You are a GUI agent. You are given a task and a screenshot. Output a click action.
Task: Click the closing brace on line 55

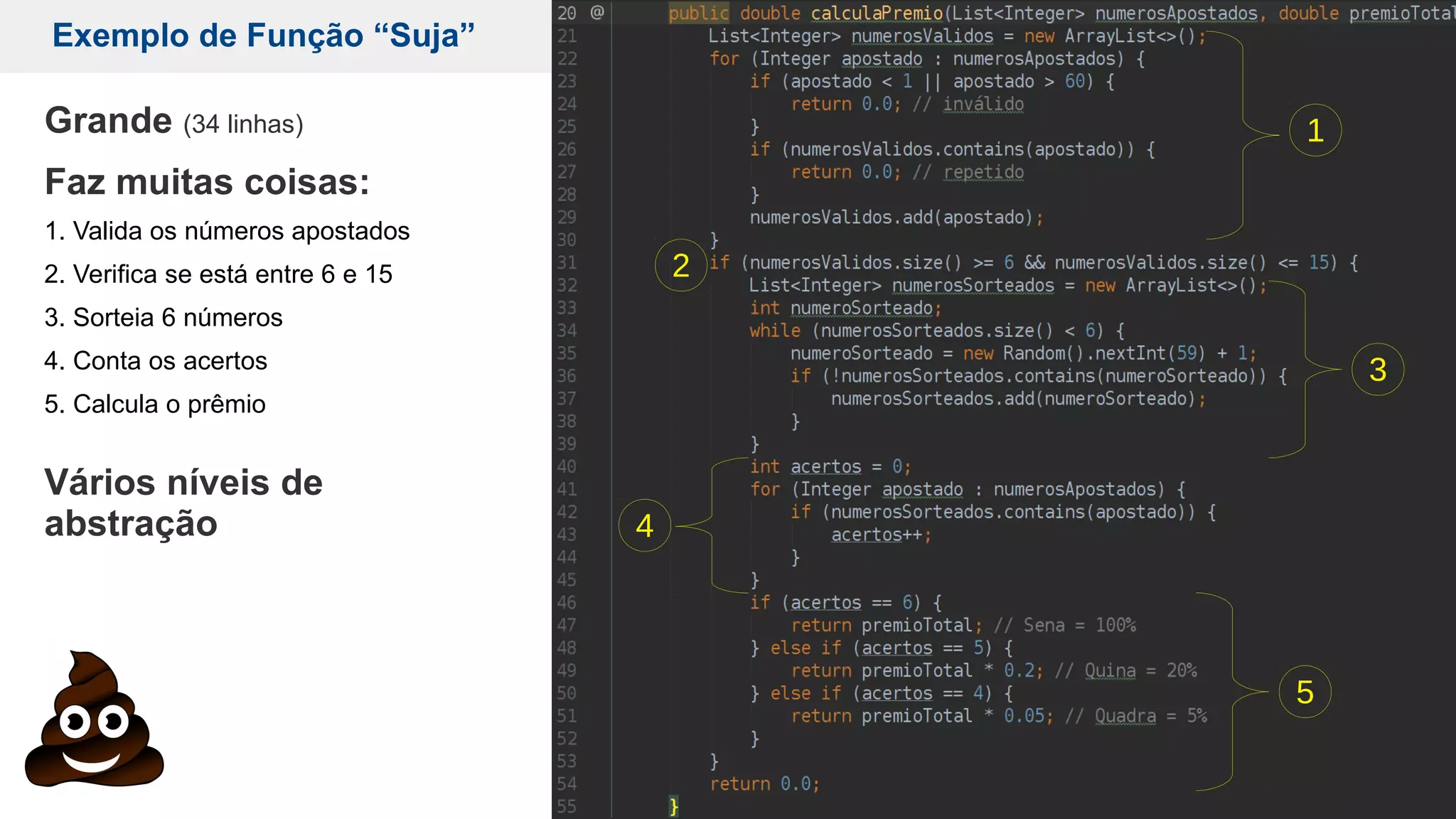pos(673,807)
